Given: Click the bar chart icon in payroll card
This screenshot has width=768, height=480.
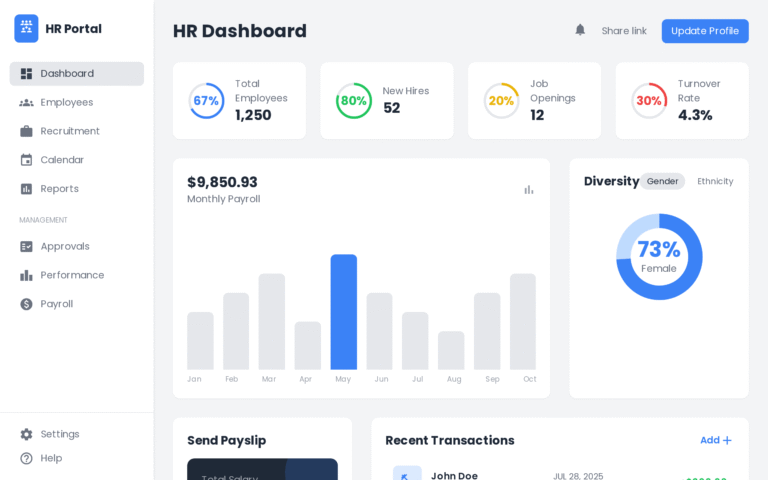Looking at the screenshot, I should [529, 190].
